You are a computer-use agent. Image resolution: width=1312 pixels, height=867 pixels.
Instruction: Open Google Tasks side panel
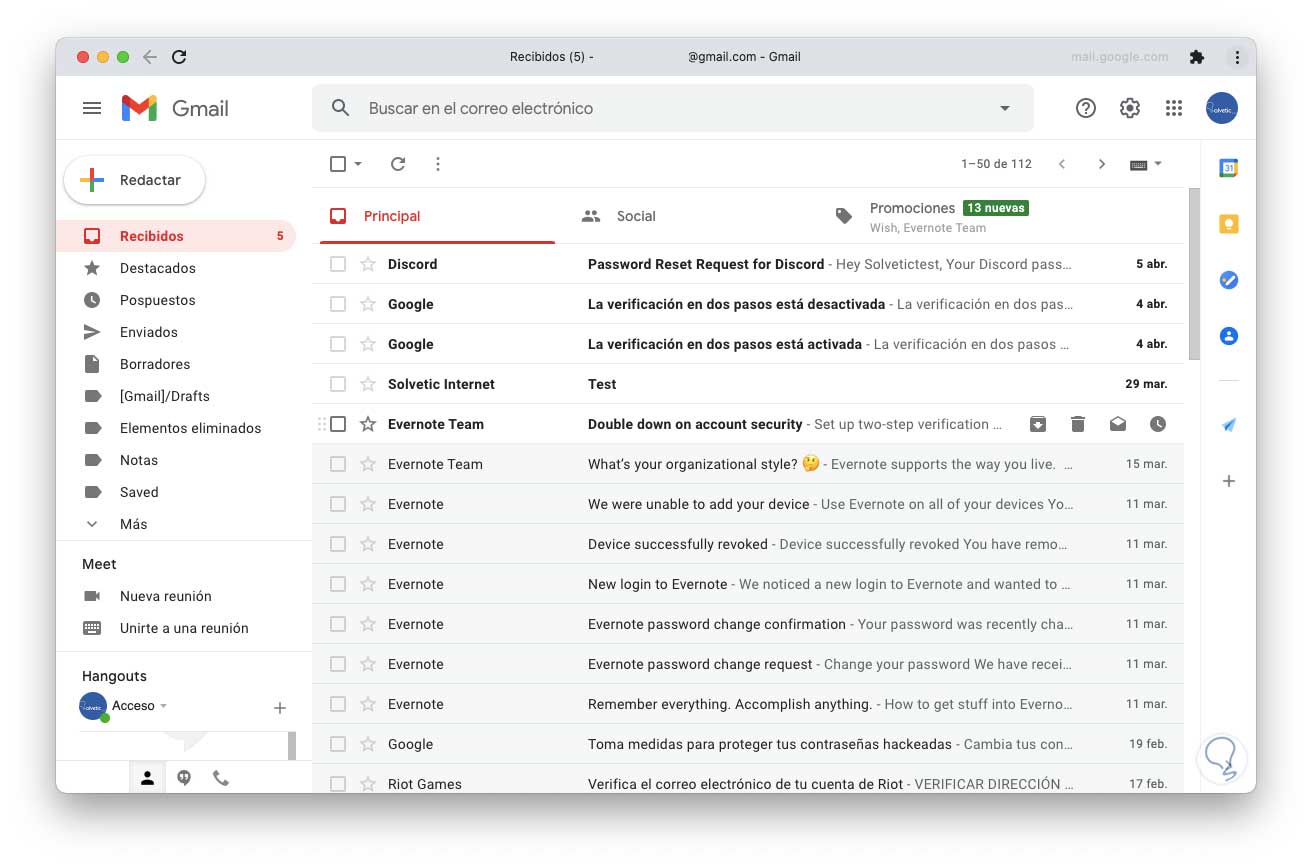[1229, 280]
